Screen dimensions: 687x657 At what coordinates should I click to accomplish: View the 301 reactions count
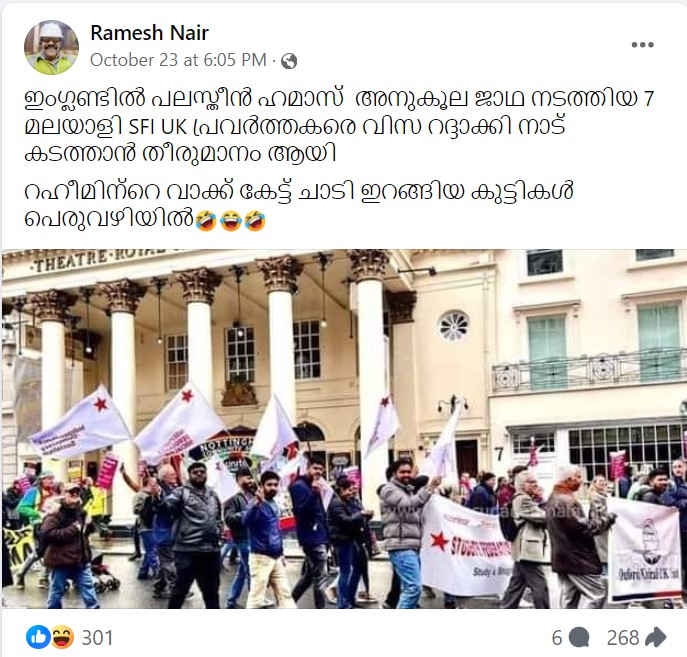click(x=97, y=637)
